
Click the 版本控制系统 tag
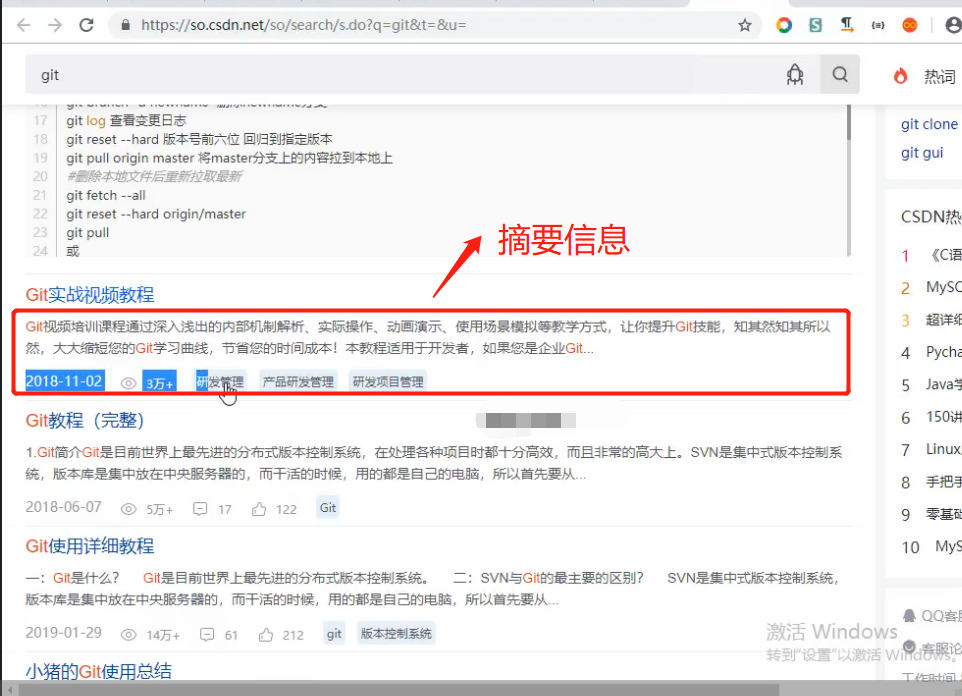396,634
